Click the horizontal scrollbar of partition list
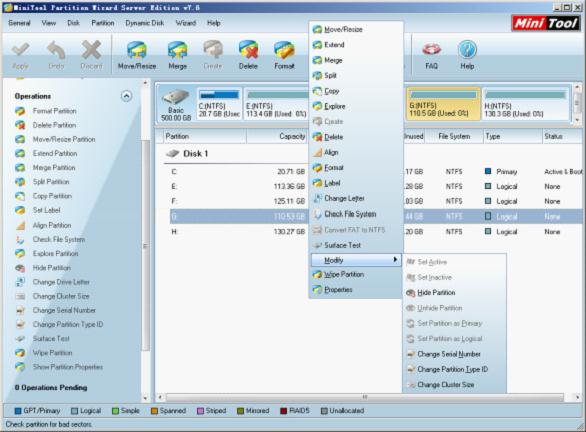586x432 pixels. [365, 397]
